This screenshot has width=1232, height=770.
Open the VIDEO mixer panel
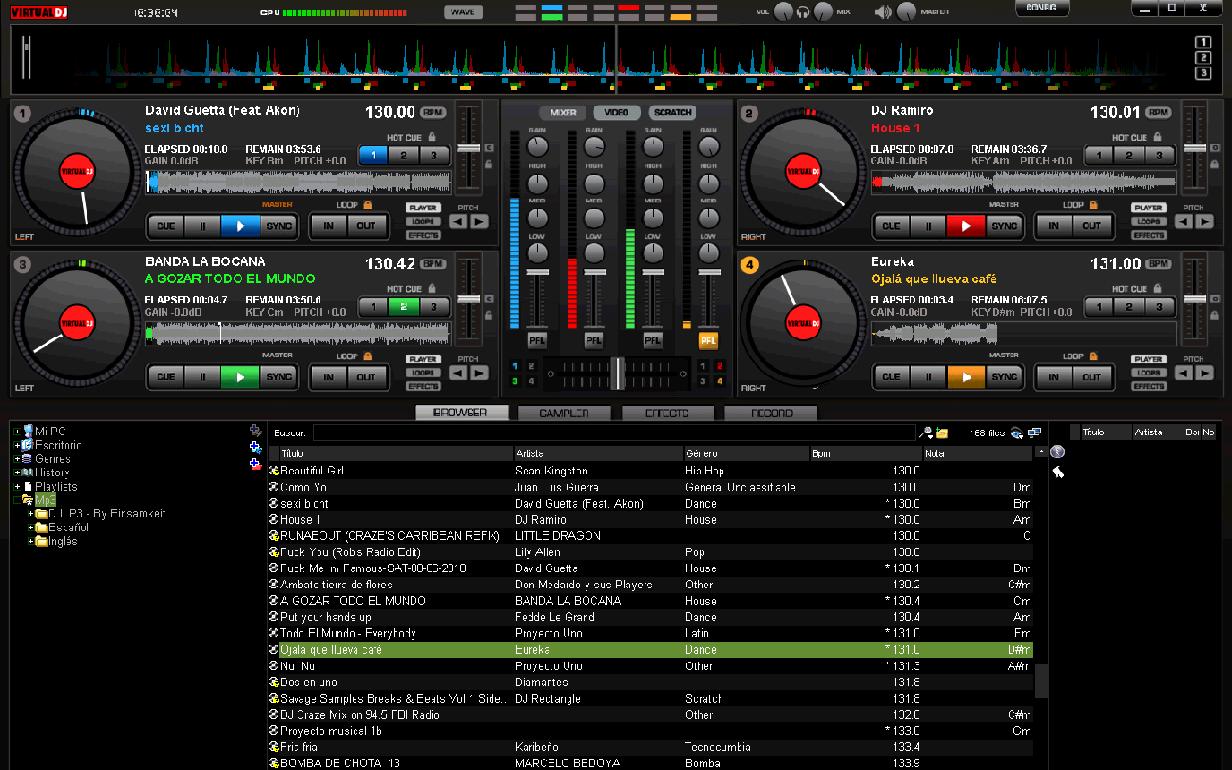coord(617,112)
